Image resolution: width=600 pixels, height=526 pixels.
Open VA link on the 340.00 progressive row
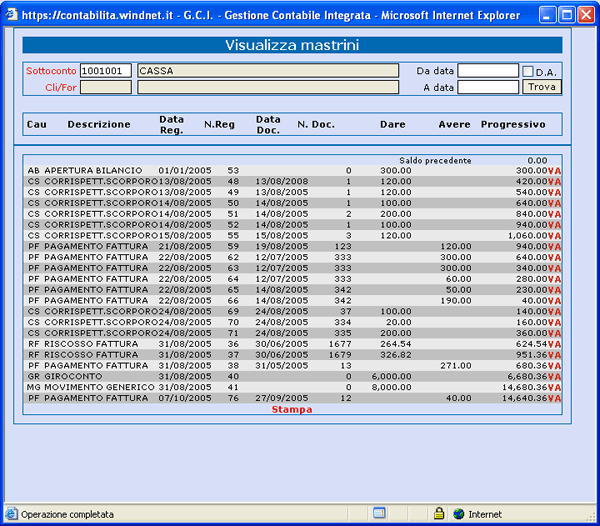554,269
